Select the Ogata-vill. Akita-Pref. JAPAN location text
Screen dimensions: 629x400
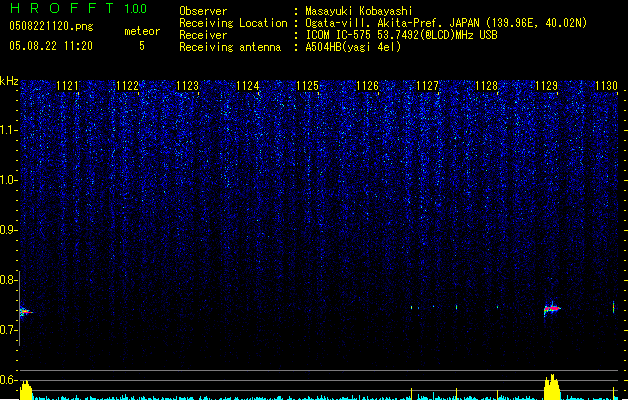pos(446,23)
